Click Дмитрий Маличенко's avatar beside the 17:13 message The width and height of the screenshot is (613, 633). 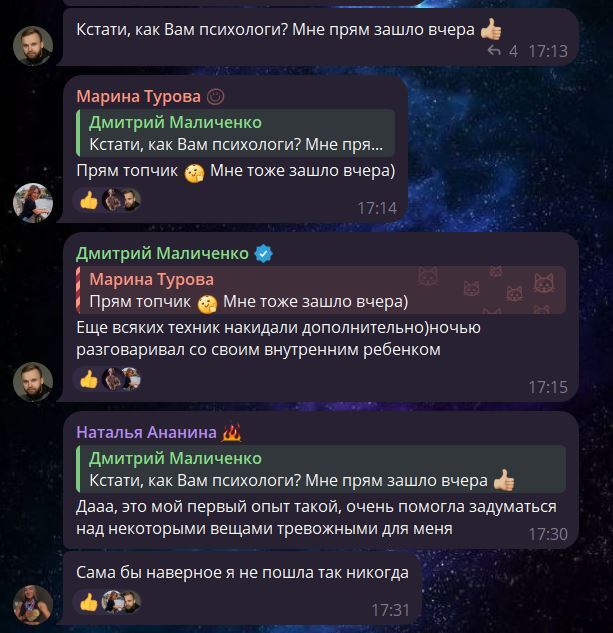pos(33,46)
